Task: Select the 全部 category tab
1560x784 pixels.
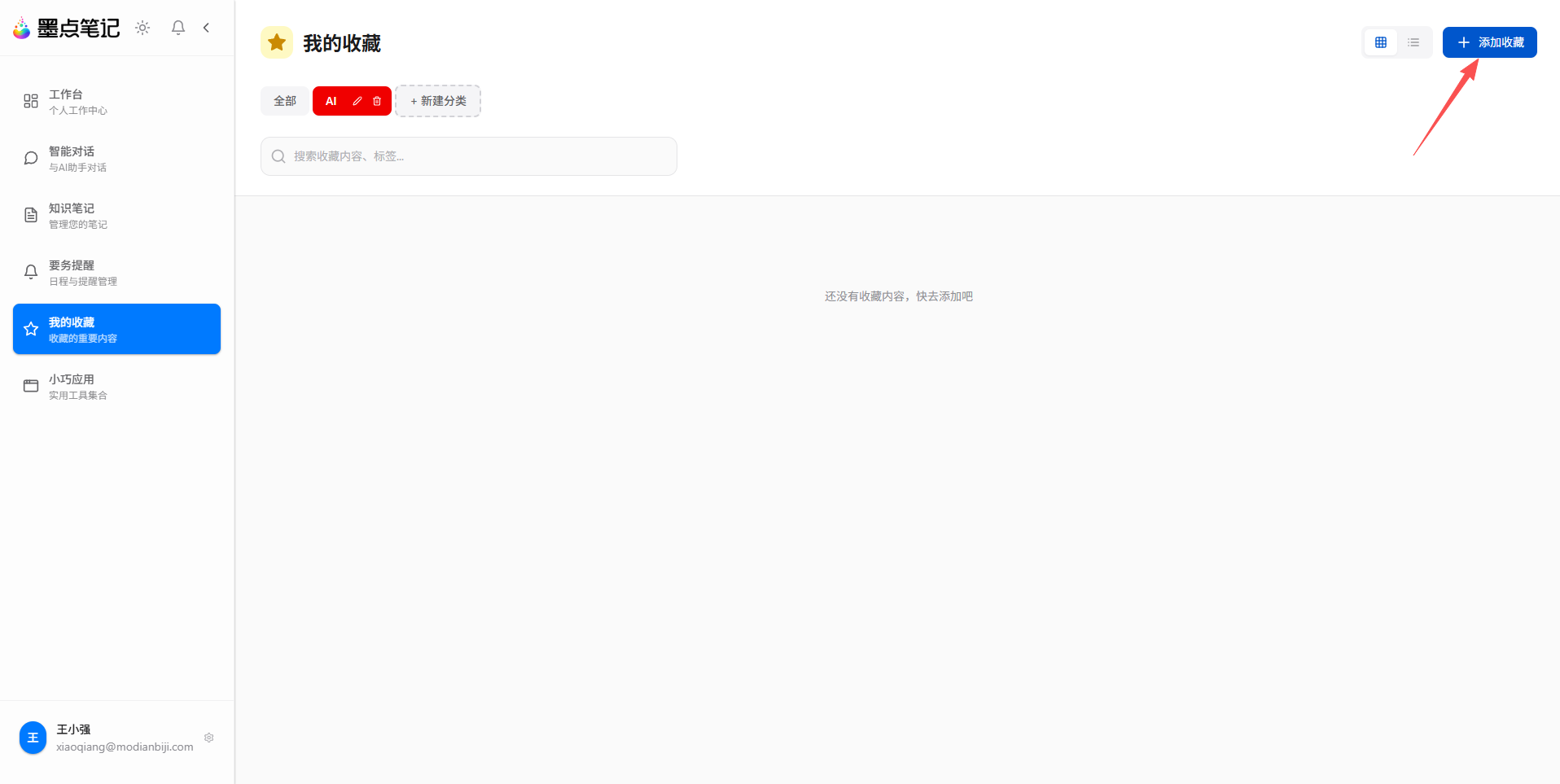Action: coord(285,101)
